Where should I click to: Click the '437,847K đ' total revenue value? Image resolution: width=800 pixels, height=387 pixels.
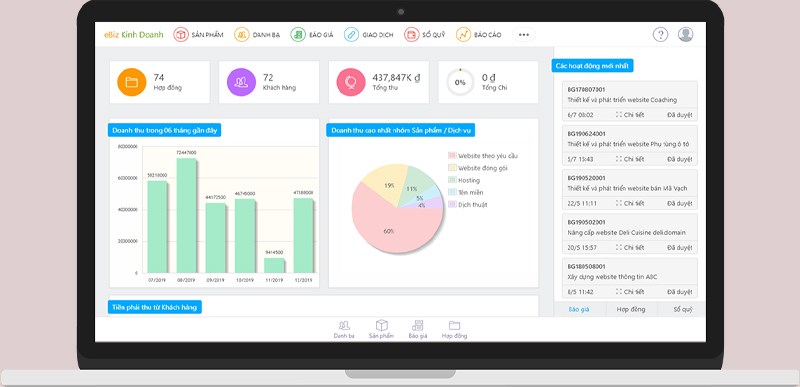pos(396,78)
